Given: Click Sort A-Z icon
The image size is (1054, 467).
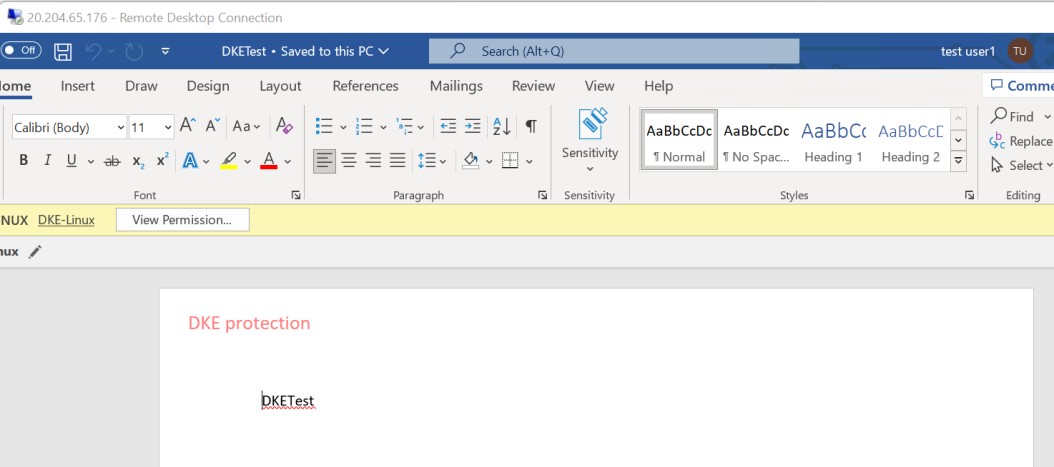Looking at the screenshot, I should click(501, 126).
